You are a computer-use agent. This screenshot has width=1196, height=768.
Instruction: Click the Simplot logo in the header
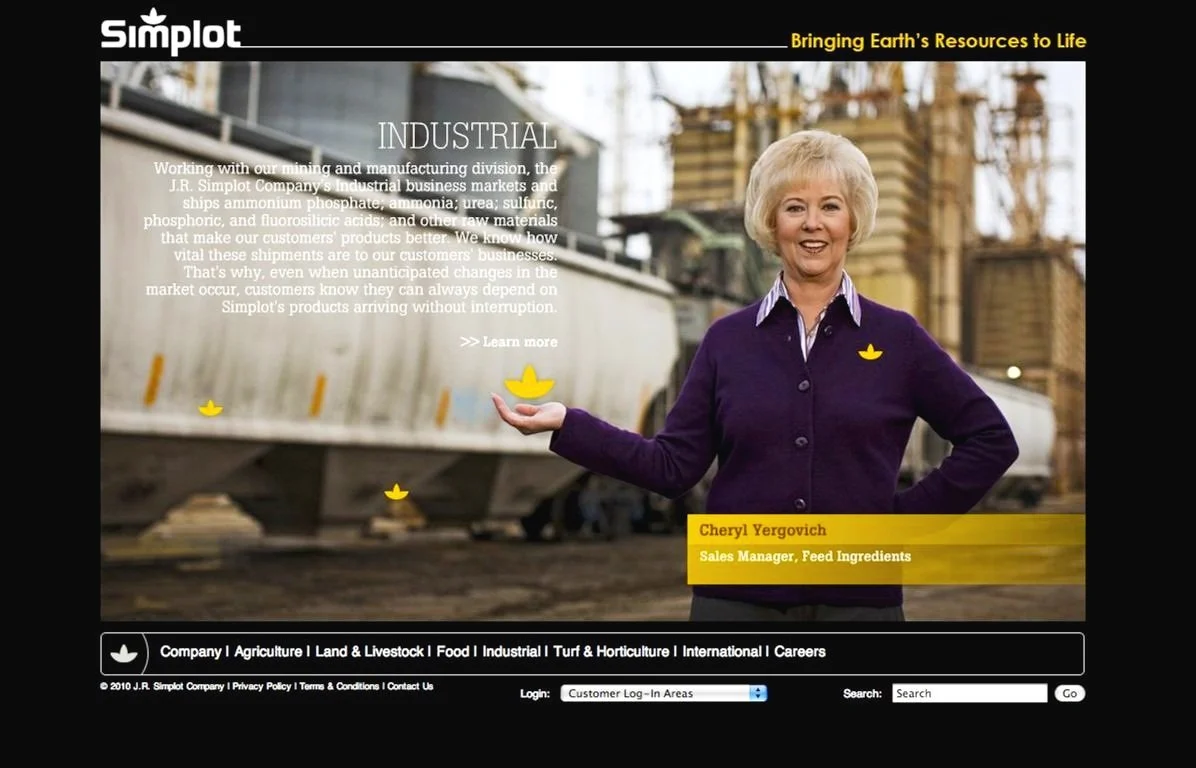pos(171,32)
